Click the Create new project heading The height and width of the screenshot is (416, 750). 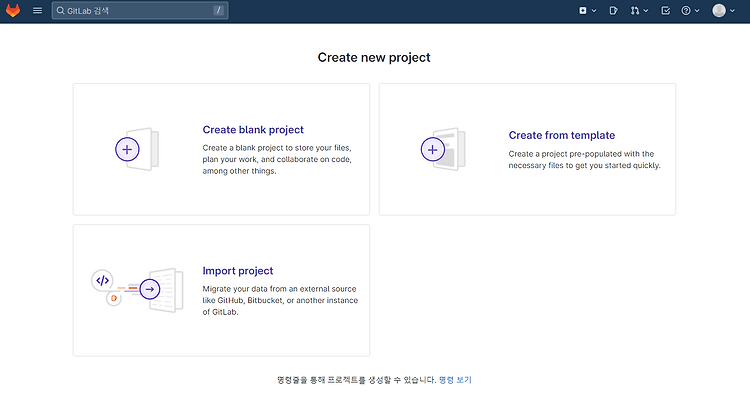tap(374, 57)
